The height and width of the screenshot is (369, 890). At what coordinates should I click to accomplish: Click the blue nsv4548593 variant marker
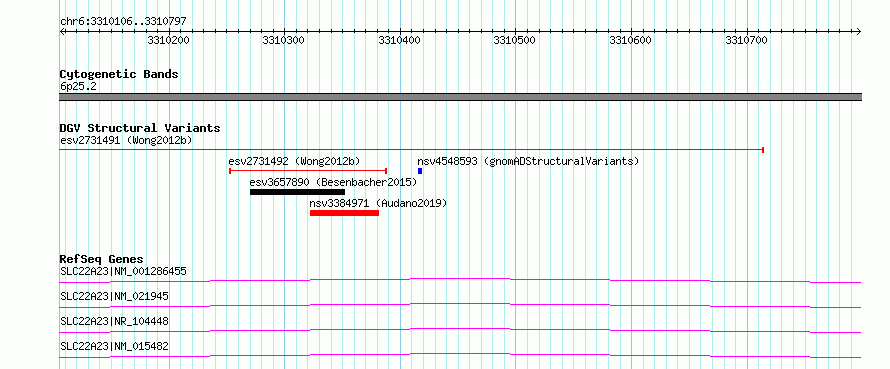(420, 171)
